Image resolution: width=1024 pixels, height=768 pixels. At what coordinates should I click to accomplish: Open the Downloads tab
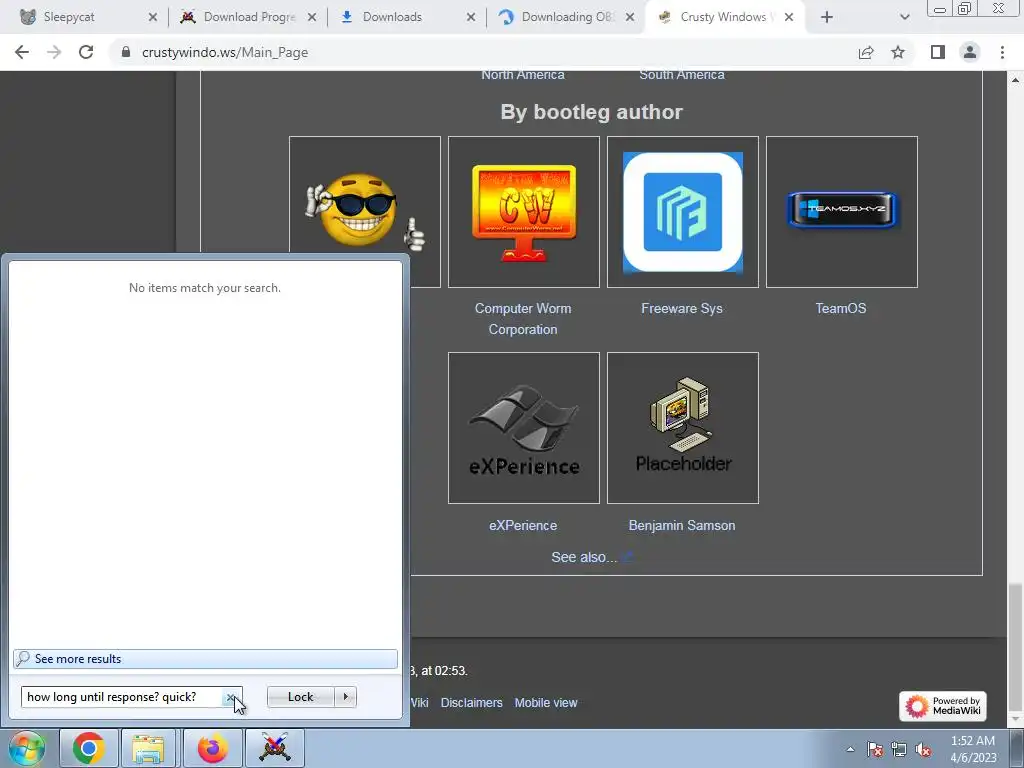[x=406, y=17]
